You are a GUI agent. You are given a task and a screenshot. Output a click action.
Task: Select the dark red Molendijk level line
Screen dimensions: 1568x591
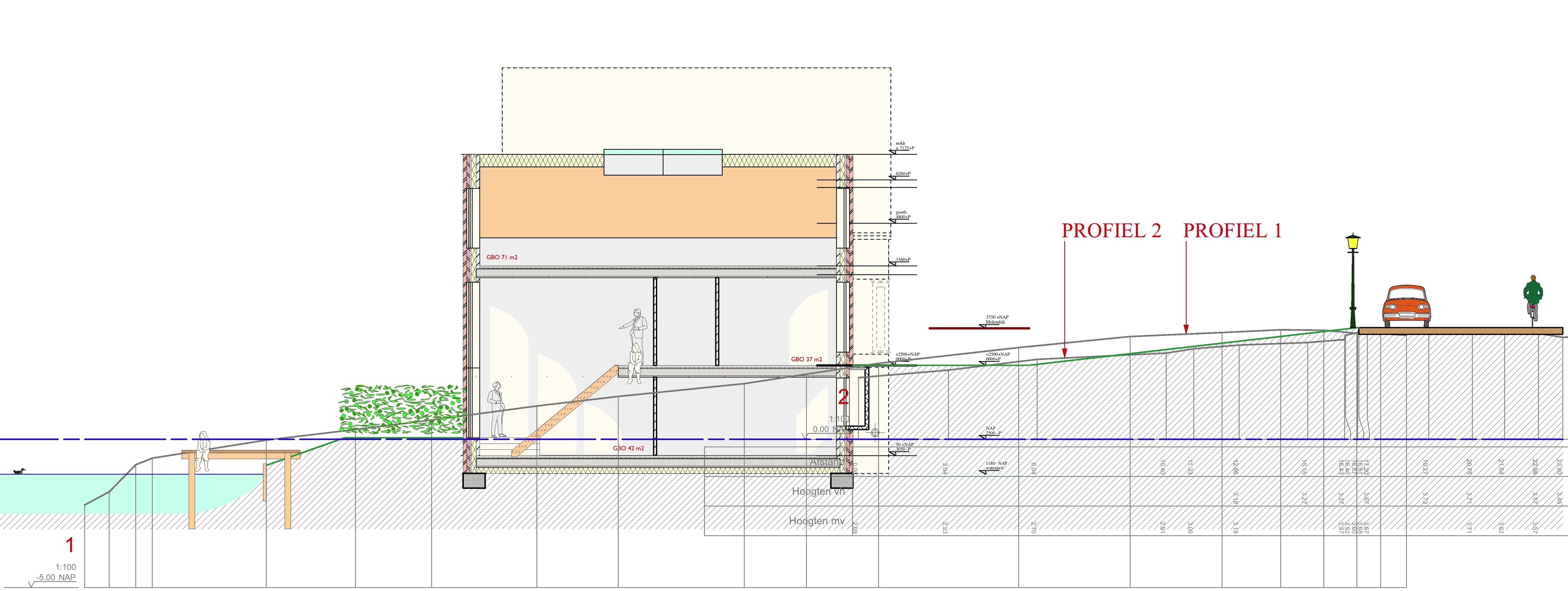979,328
